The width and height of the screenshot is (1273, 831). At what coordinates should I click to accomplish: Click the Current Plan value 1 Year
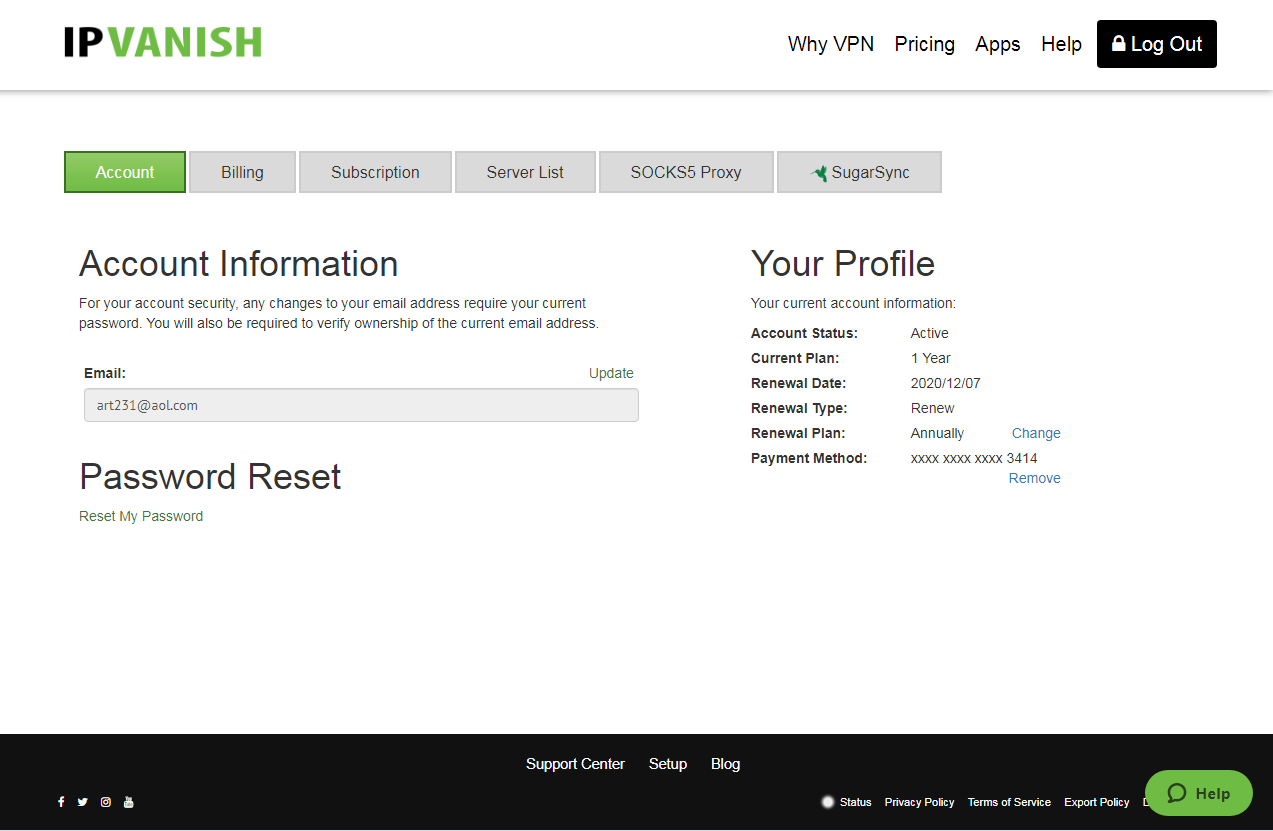[931, 358]
